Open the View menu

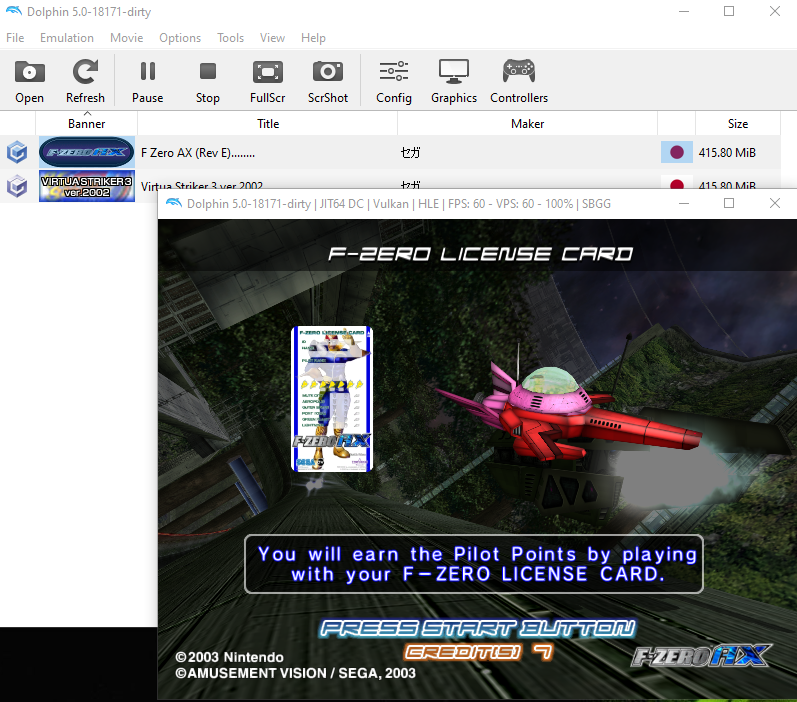click(x=272, y=38)
